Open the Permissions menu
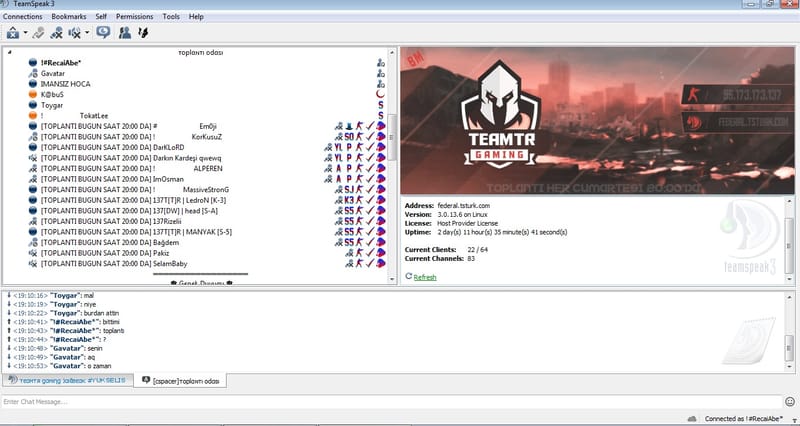Image resolution: width=800 pixels, height=426 pixels. 135,16
